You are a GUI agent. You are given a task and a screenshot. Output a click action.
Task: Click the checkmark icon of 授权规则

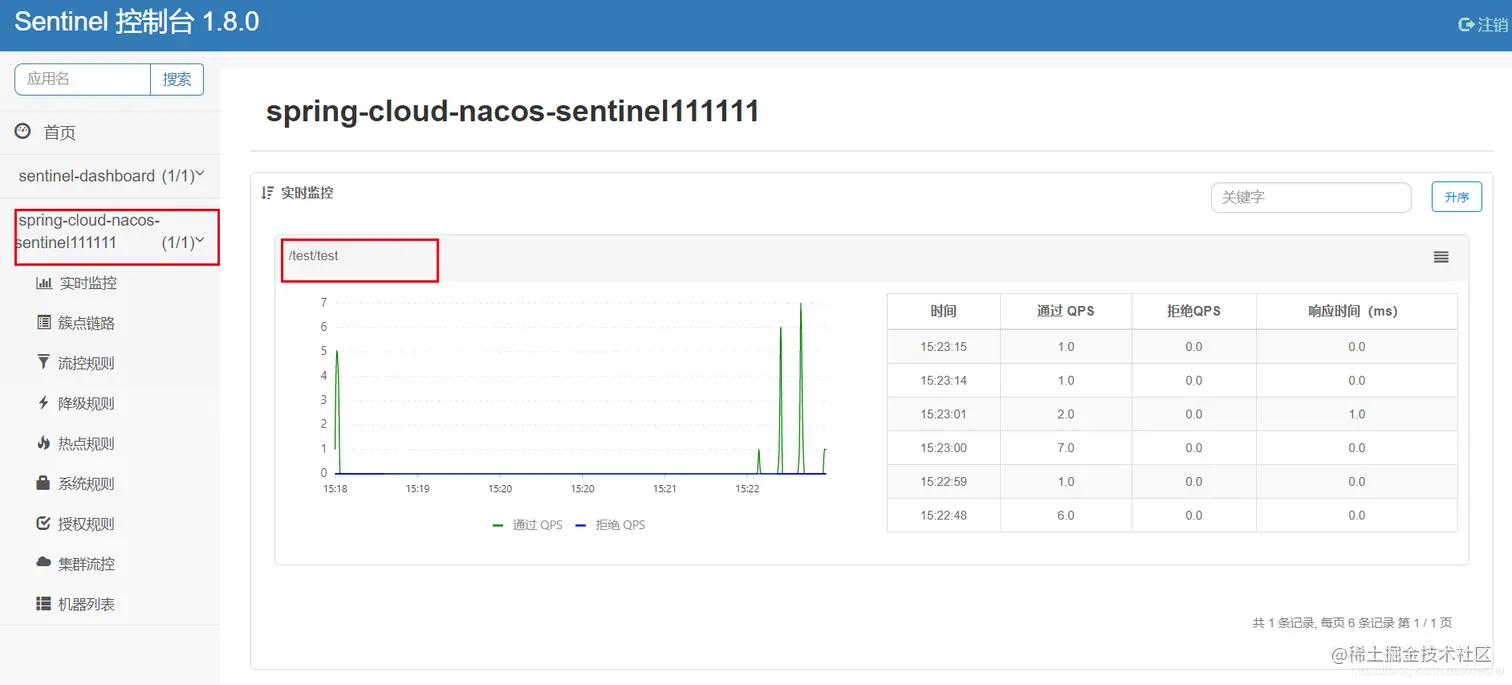[x=43, y=523]
